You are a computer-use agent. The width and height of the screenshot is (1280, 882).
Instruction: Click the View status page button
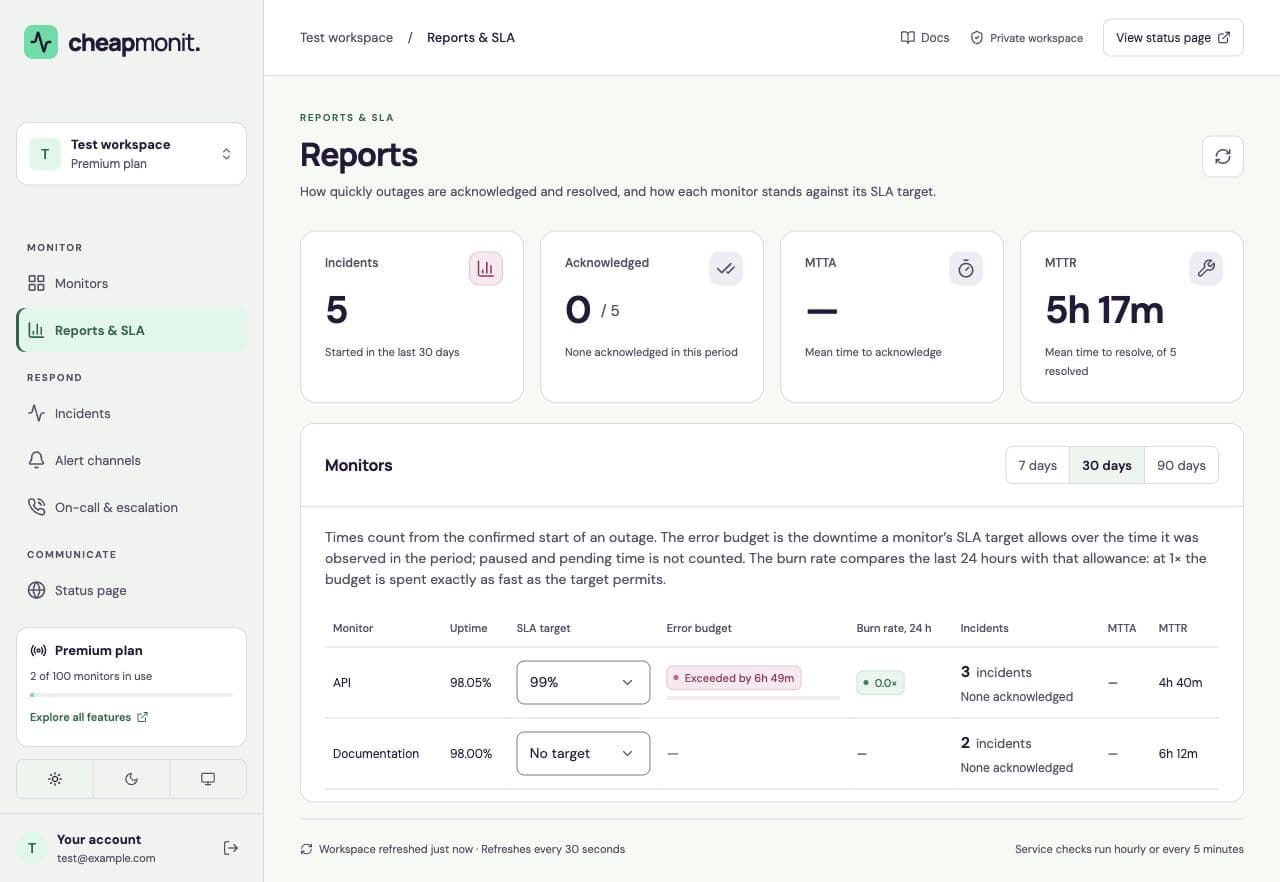[x=1173, y=38]
